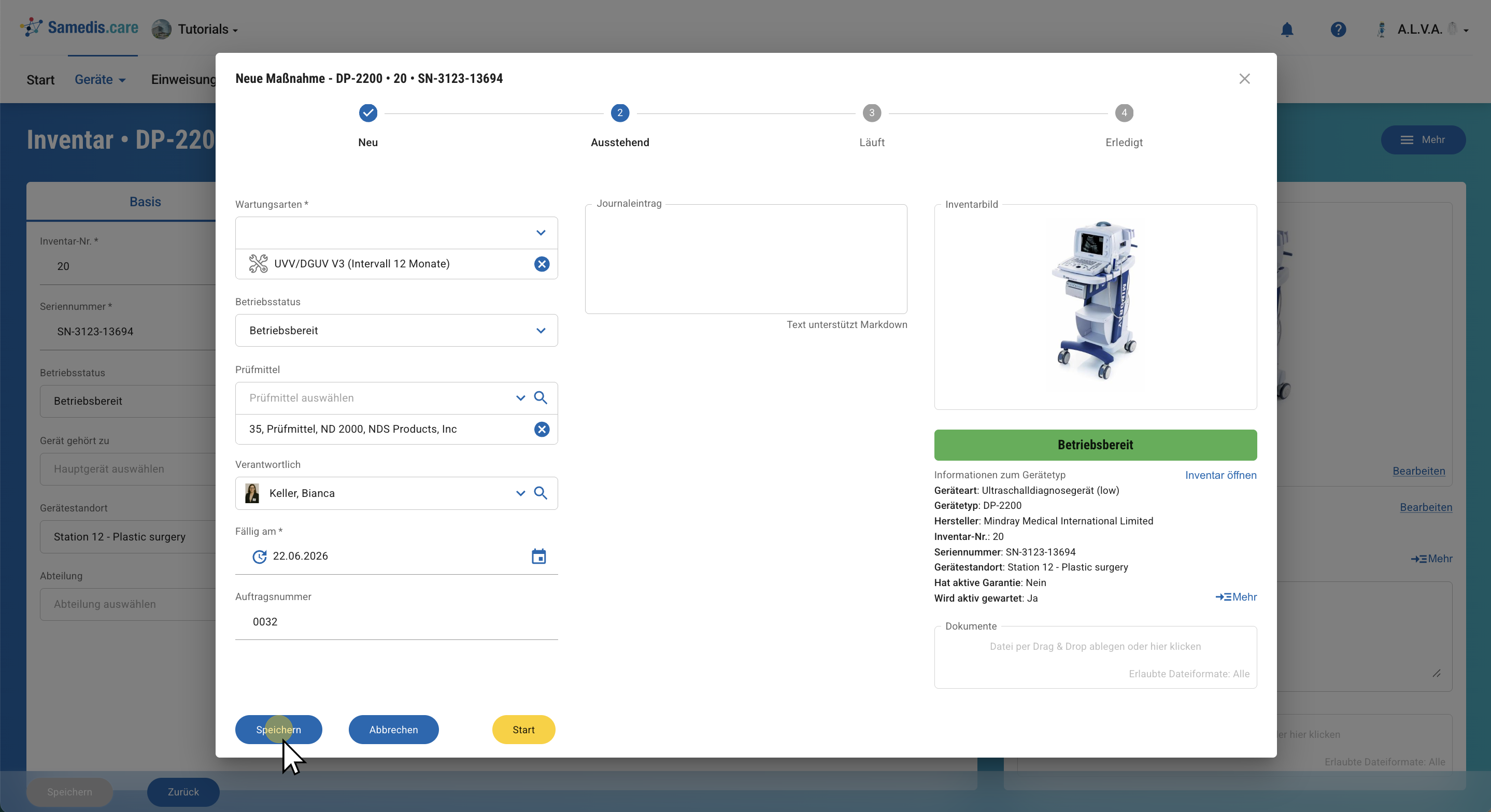The height and width of the screenshot is (812, 1491).
Task: Click the Prüfmittel search magnifier icon
Action: 540,397
